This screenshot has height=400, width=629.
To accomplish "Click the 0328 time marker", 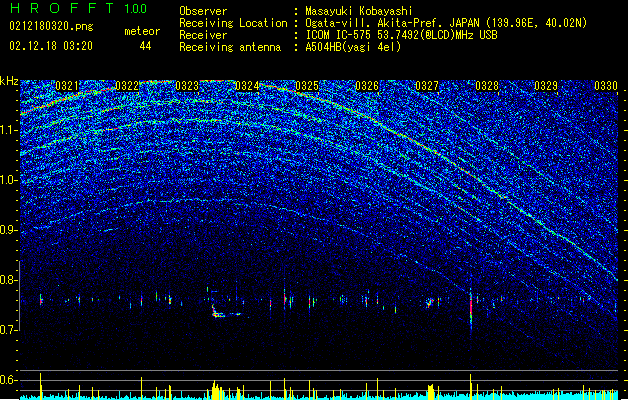I will click(x=487, y=86).
